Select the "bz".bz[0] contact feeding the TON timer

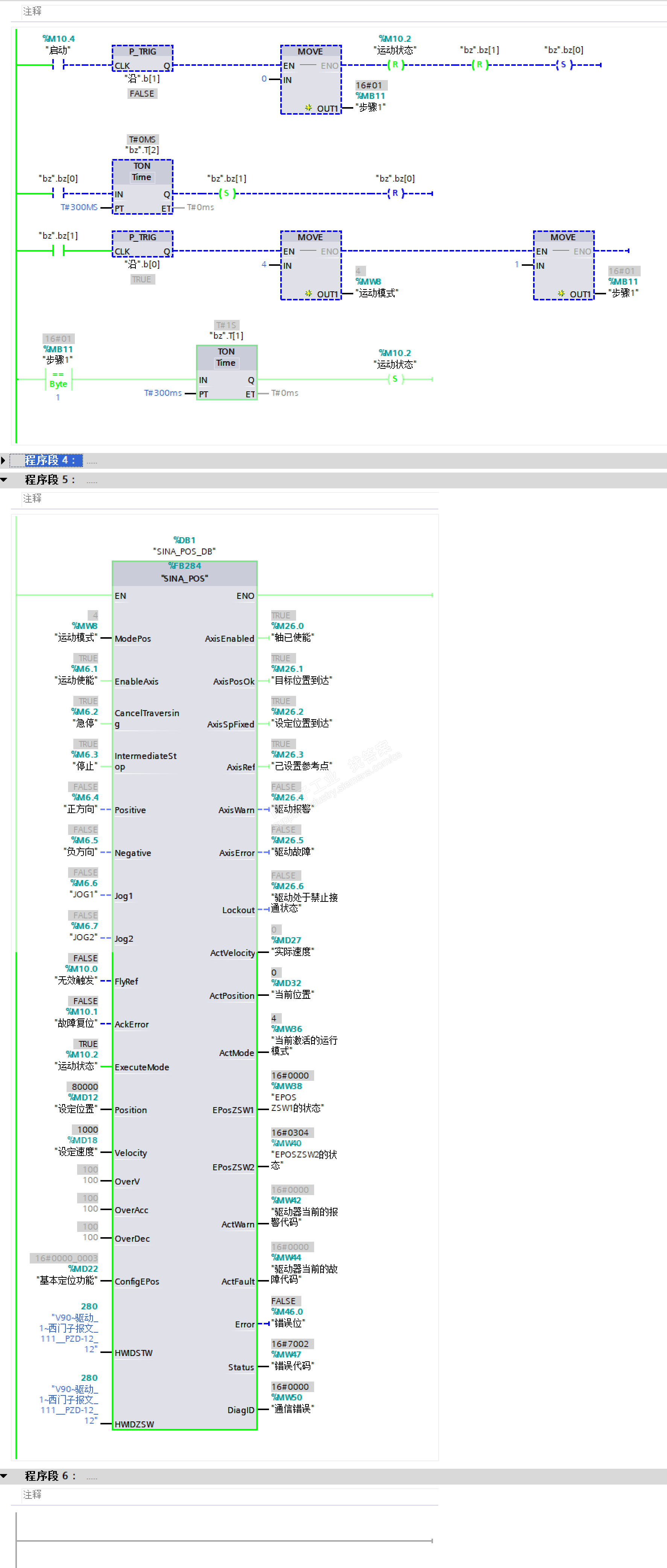click(x=58, y=193)
